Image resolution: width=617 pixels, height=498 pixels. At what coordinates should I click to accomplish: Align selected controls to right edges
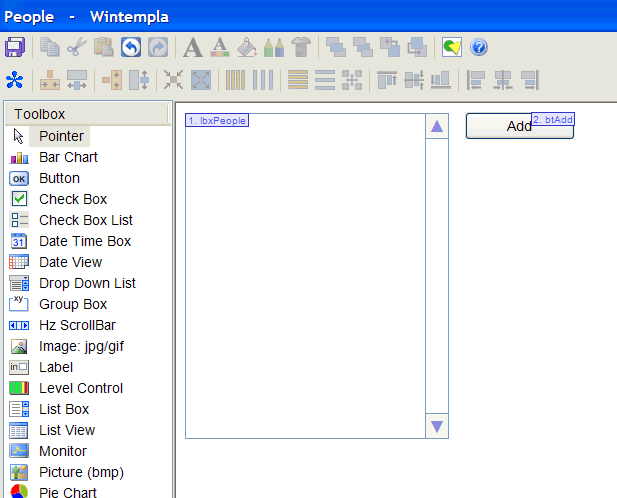tap(530, 80)
